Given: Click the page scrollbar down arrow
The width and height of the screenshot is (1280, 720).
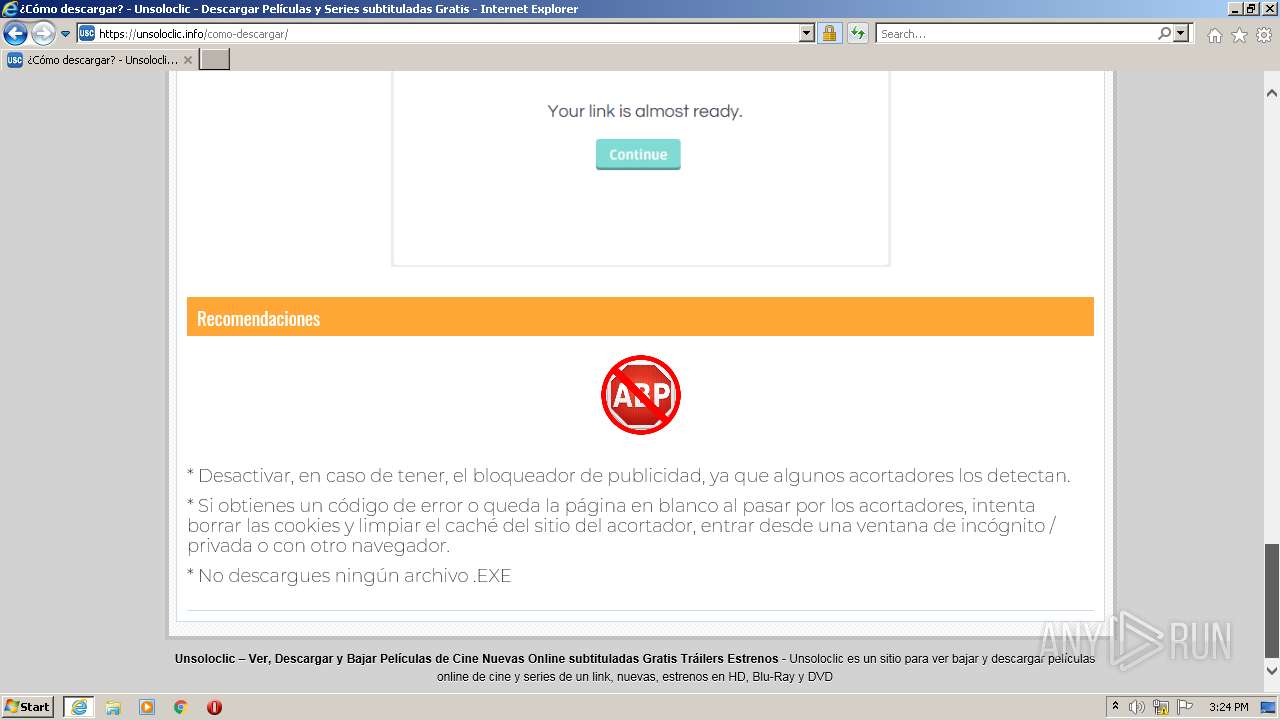Looking at the screenshot, I should click(x=1272, y=670).
